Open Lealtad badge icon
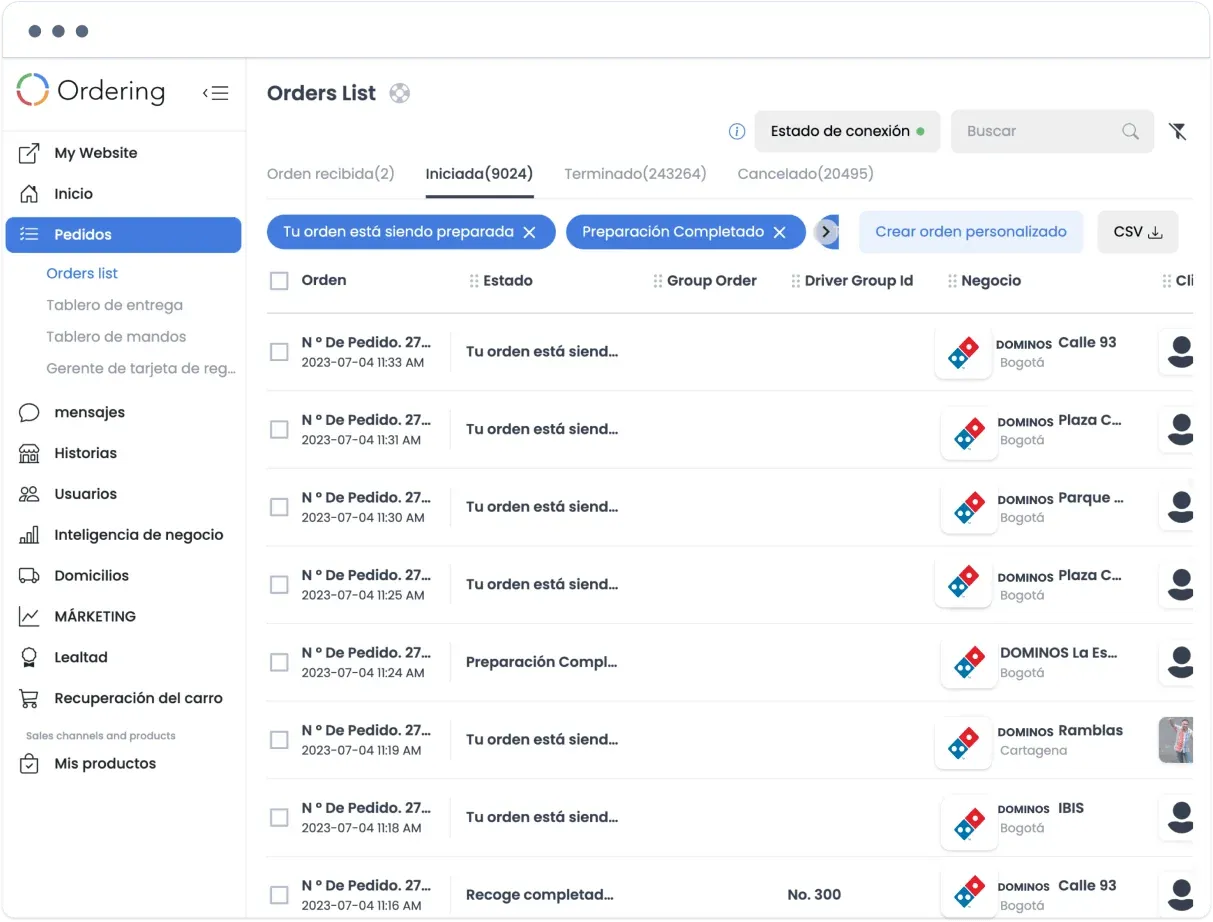The height and width of the screenshot is (922, 1213). 29,657
